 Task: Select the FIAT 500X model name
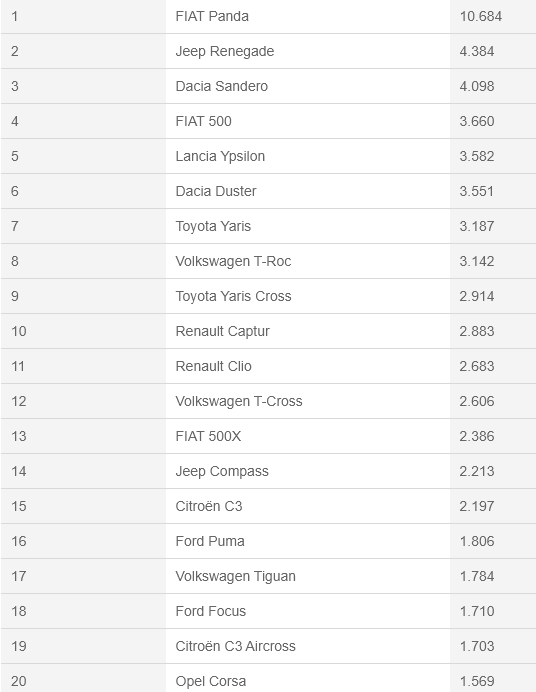click(208, 436)
